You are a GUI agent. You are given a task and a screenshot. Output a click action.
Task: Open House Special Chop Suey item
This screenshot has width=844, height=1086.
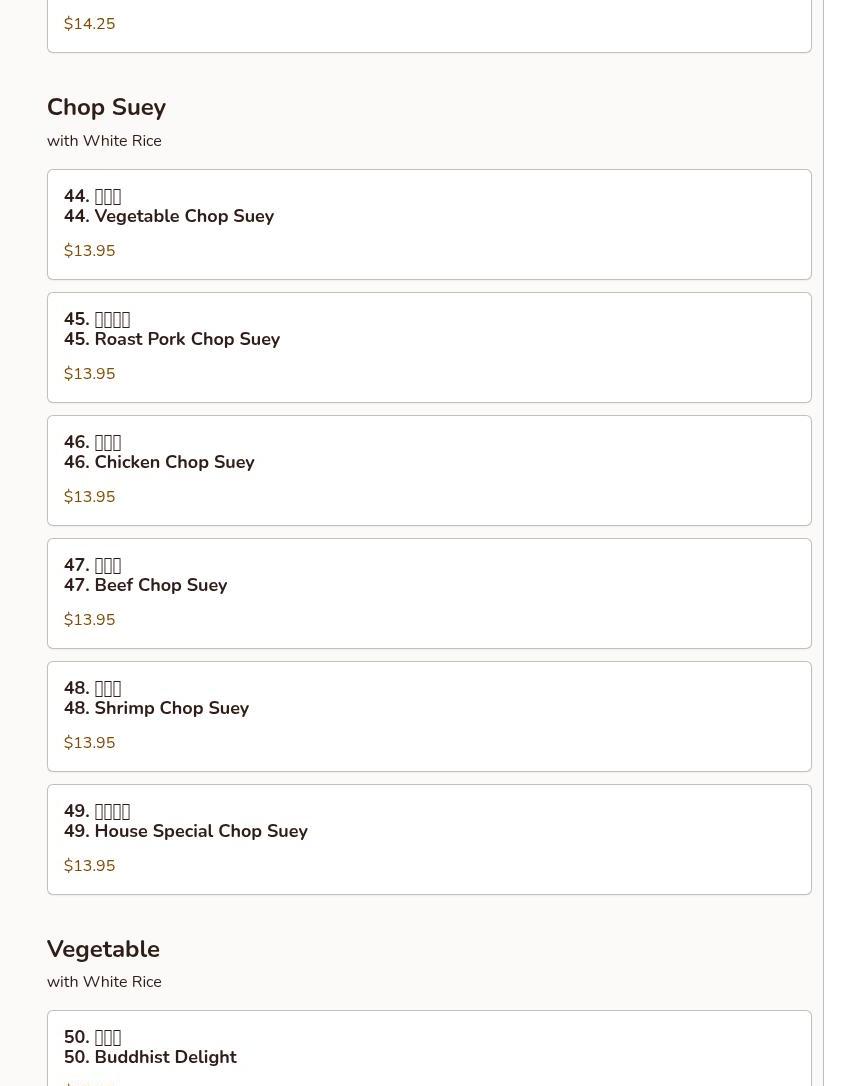coord(429,839)
